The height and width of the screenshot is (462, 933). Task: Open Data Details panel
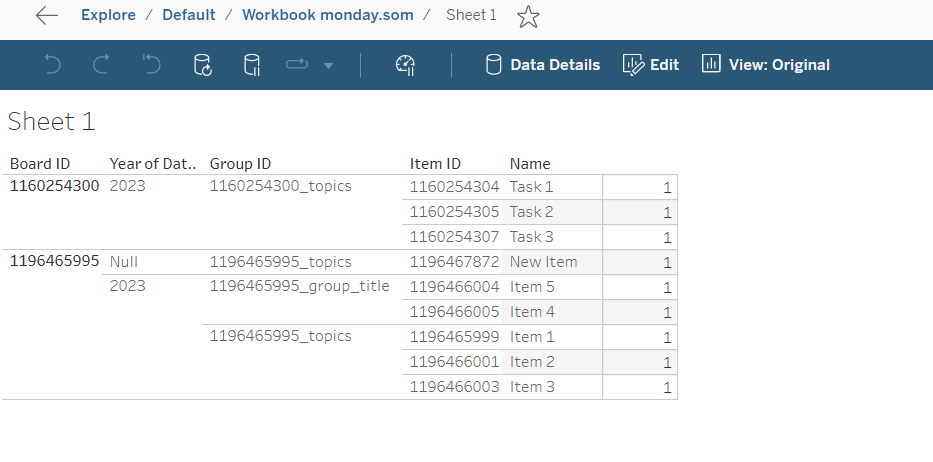(543, 65)
